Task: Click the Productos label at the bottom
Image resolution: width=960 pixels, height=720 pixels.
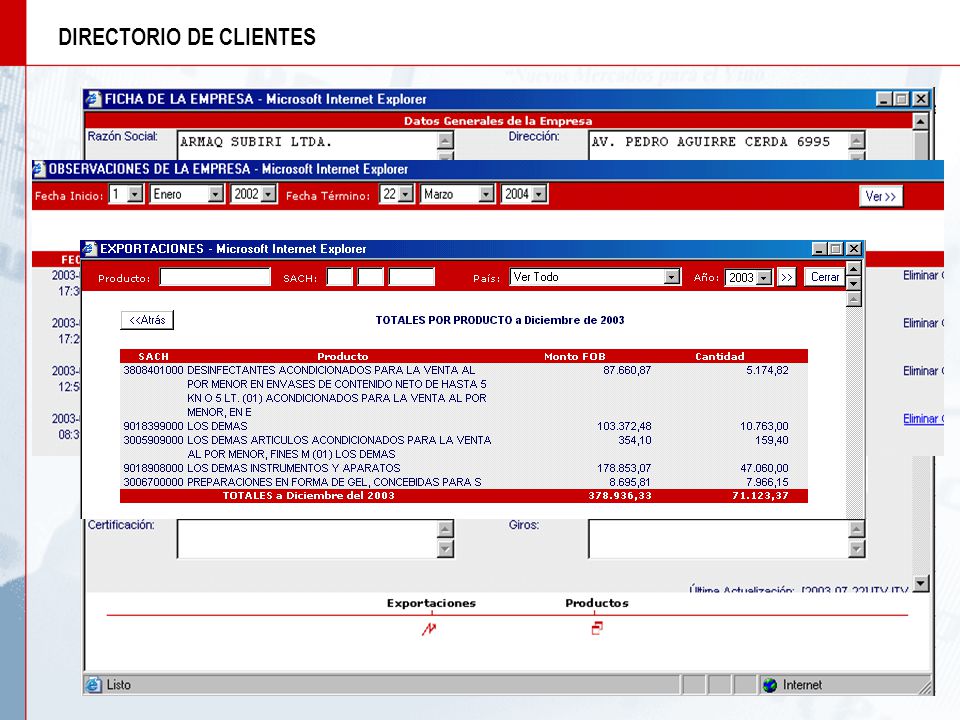Action: click(597, 603)
